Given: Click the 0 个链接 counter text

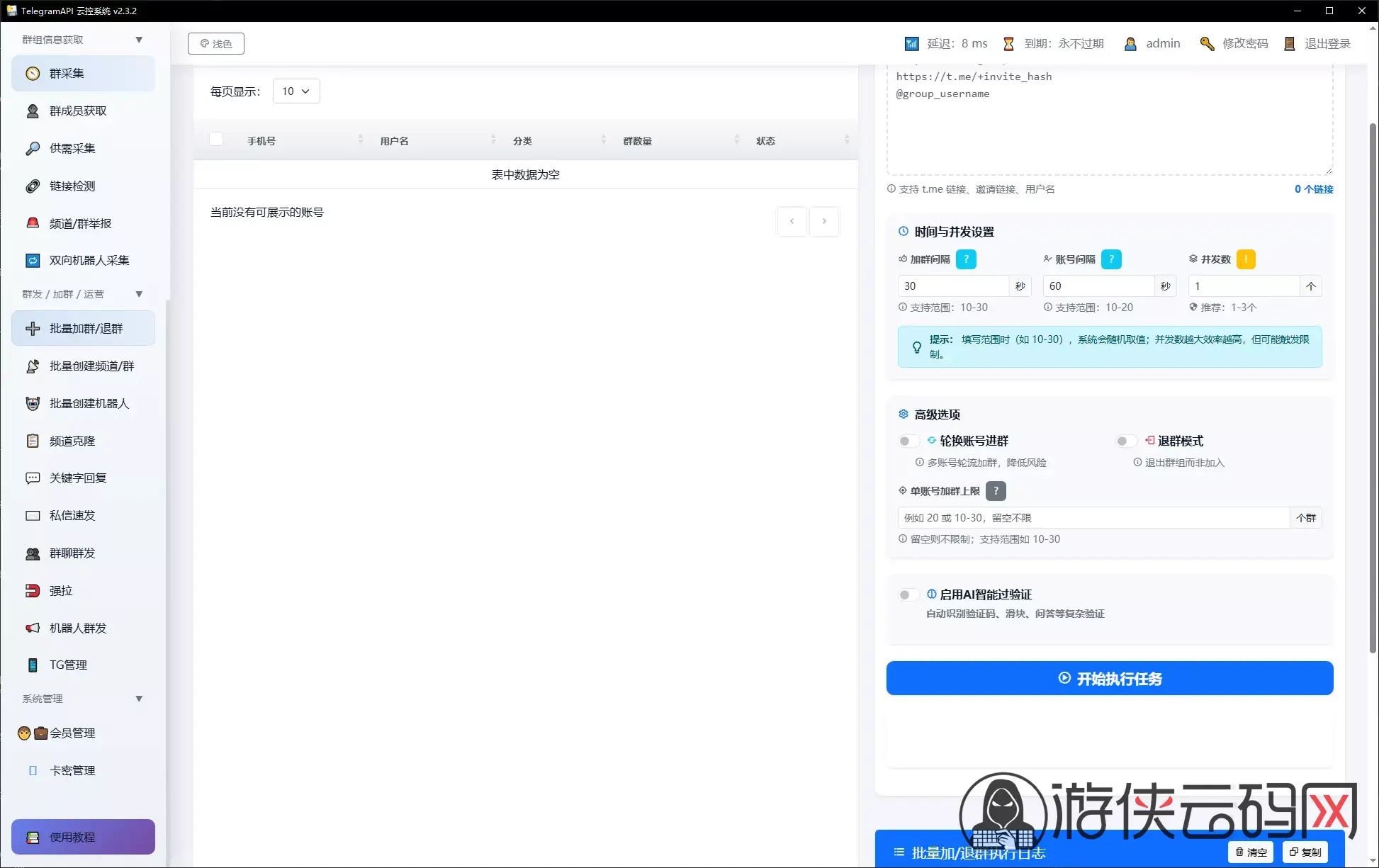Looking at the screenshot, I should point(1314,189).
